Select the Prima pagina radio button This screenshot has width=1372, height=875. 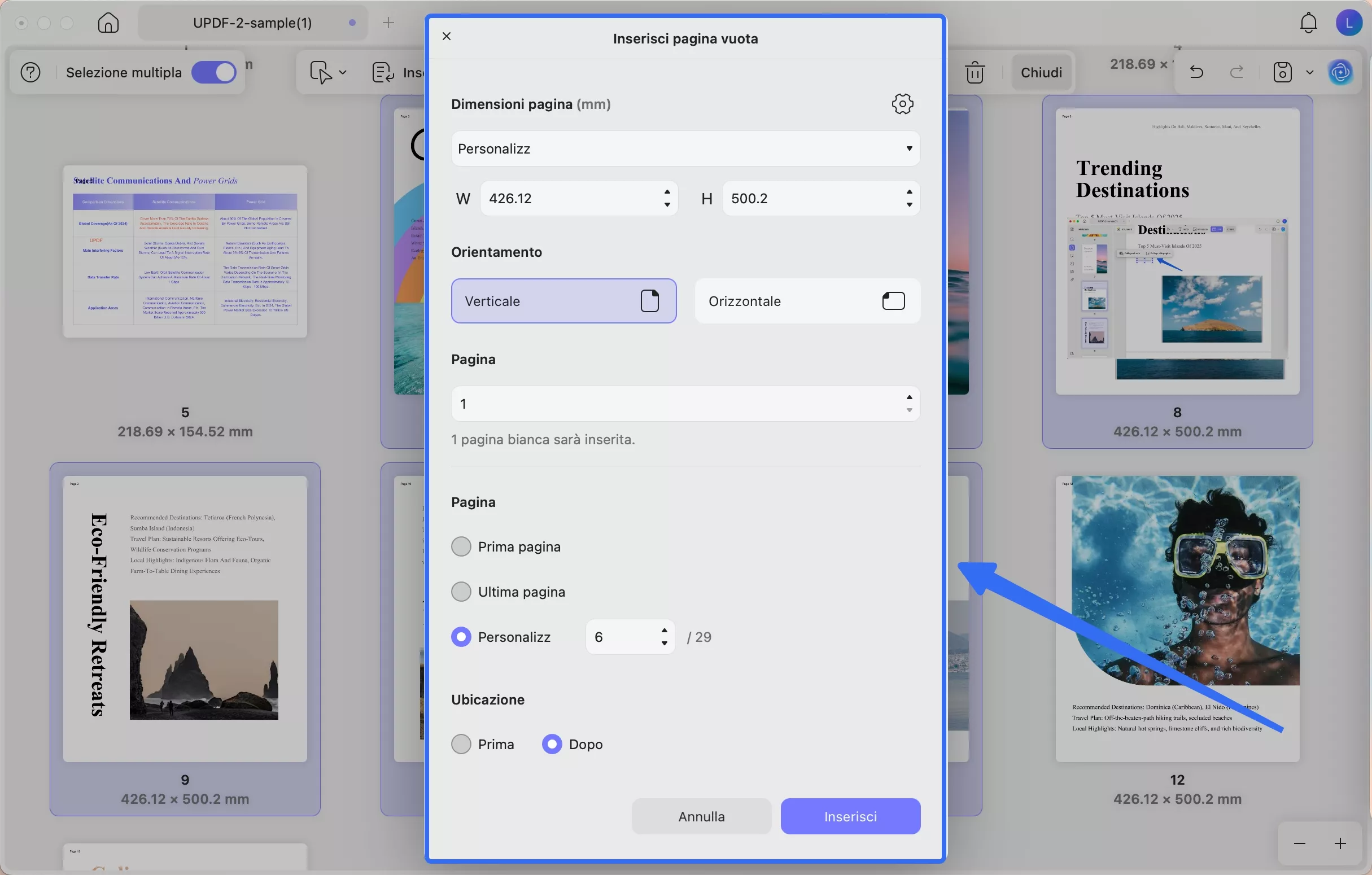461,547
